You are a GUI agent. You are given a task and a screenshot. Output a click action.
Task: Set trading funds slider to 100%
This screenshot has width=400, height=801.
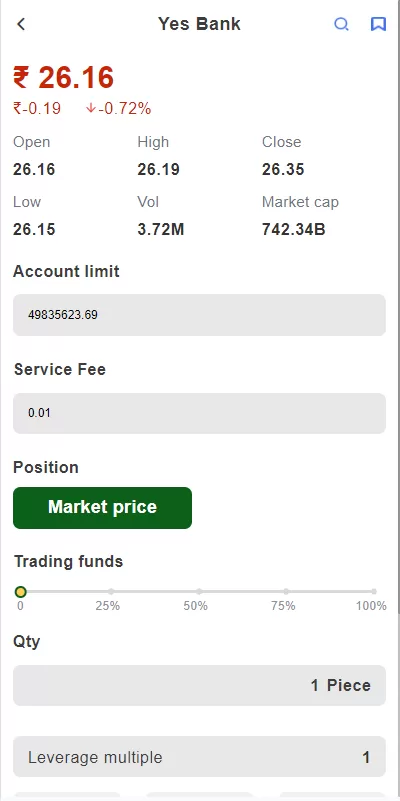pos(374,592)
